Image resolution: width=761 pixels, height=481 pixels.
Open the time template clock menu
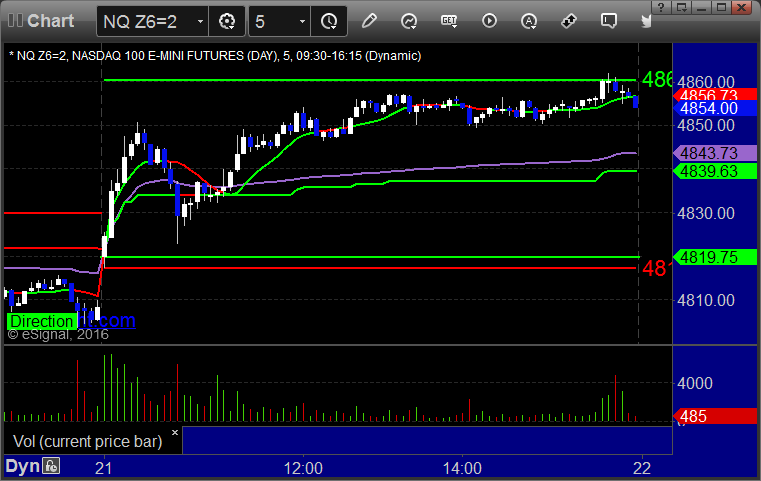tap(329, 21)
